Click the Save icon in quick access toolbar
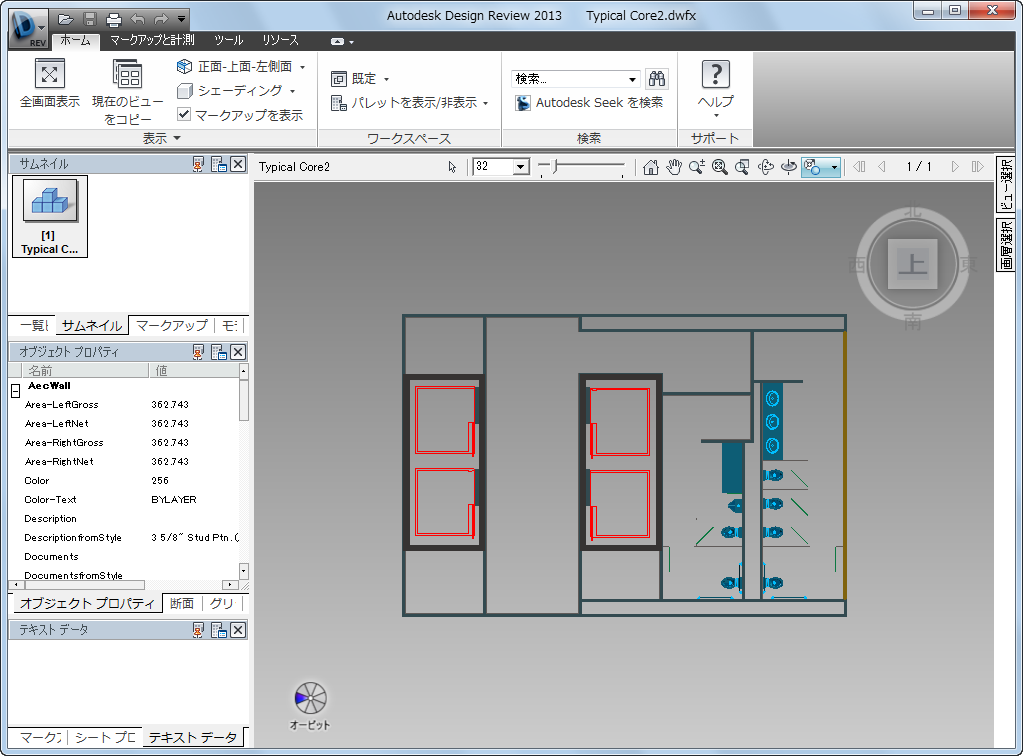The height and width of the screenshot is (756, 1023). point(90,19)
